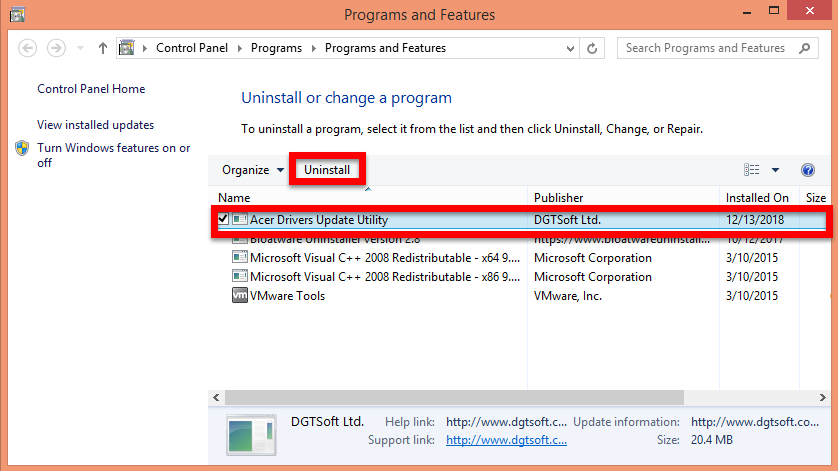Expand the chevron after Programs breadcrumb
This screenshot has width=838, height=471.
click(x=314, y=48)
